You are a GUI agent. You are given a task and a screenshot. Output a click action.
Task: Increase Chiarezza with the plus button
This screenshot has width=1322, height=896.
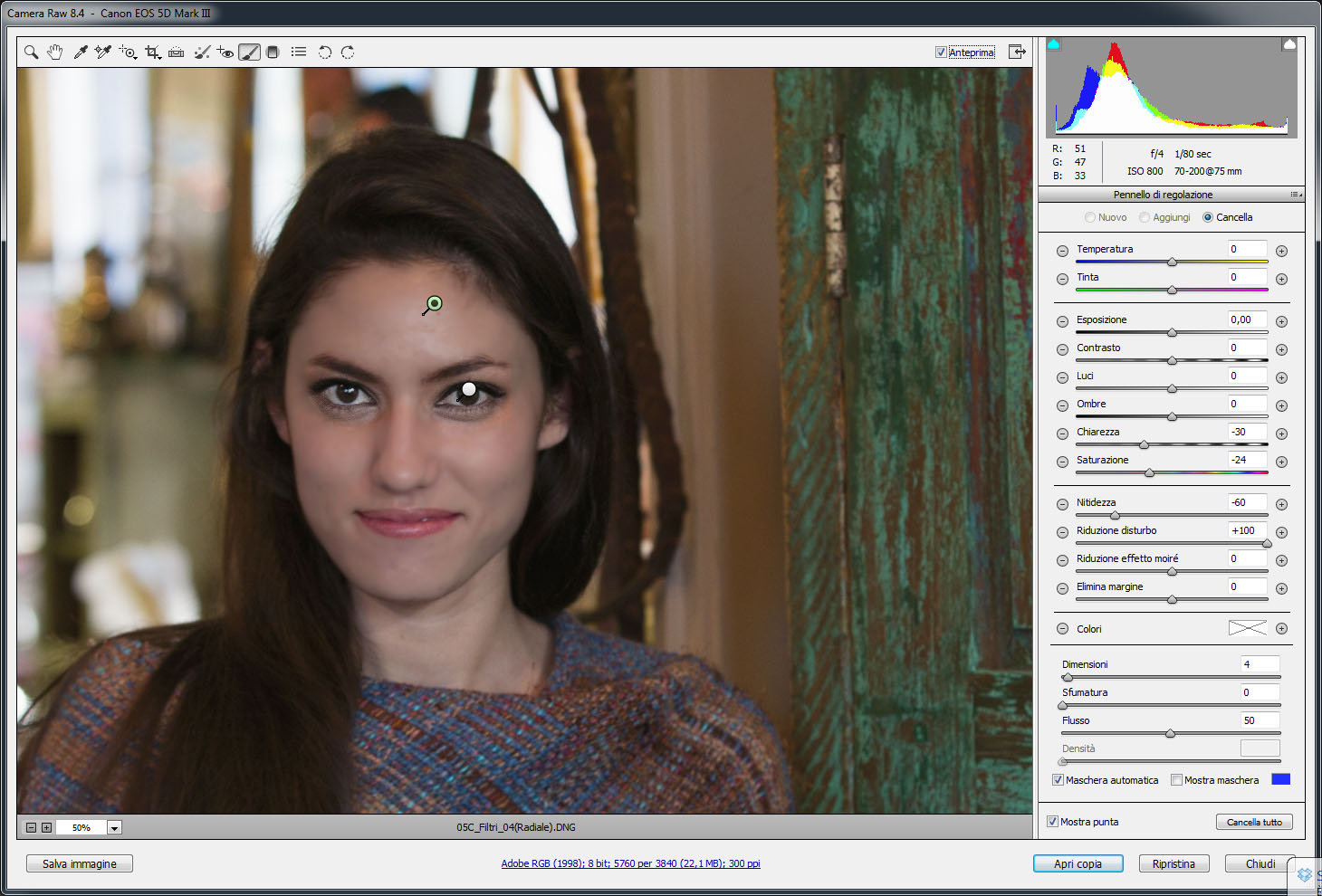pos(1281,434)
